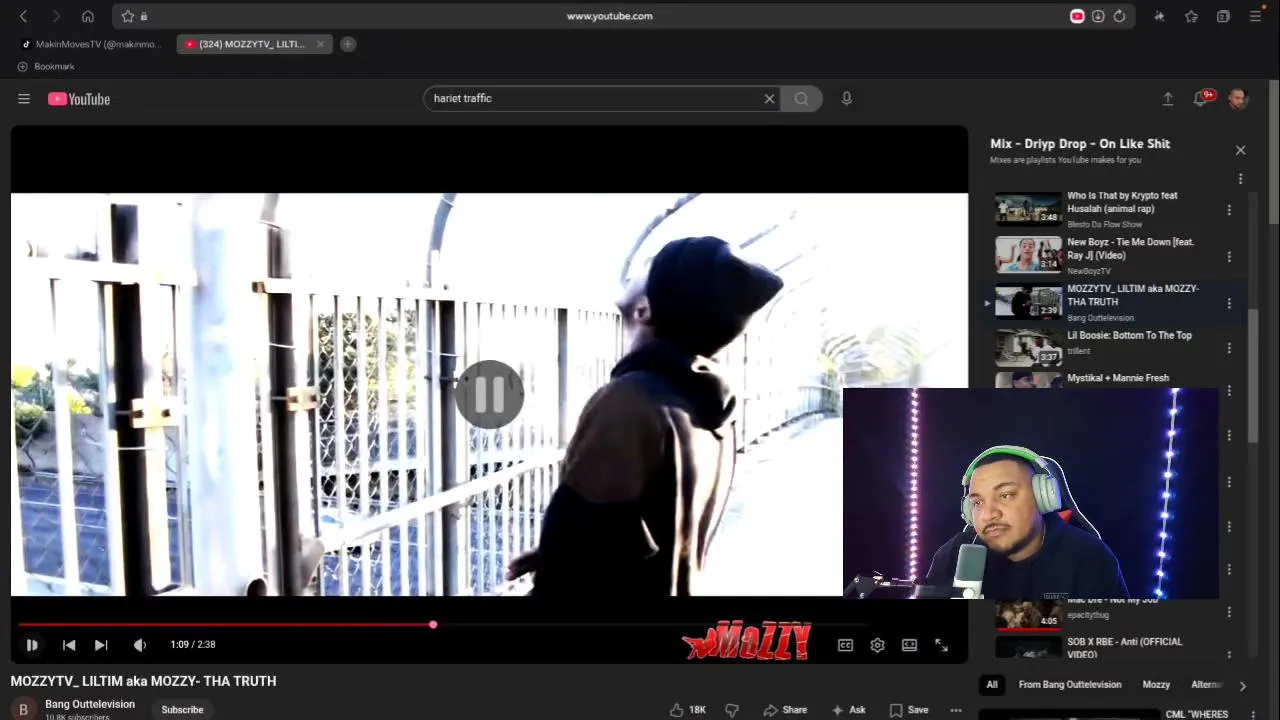The height and width of the screenshot is (720, 1280).
Task: Skip to the next video
Action: point(101,645)
